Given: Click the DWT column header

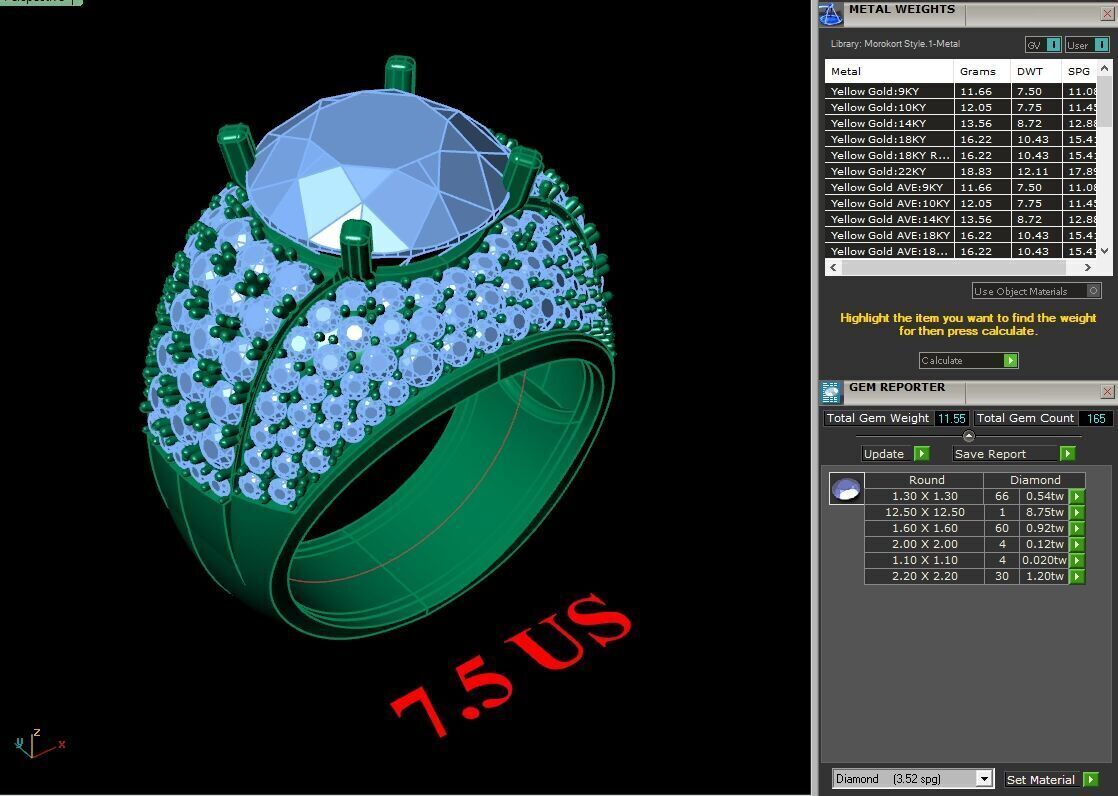Looking at the screenshot, I should click(1036, 71).
